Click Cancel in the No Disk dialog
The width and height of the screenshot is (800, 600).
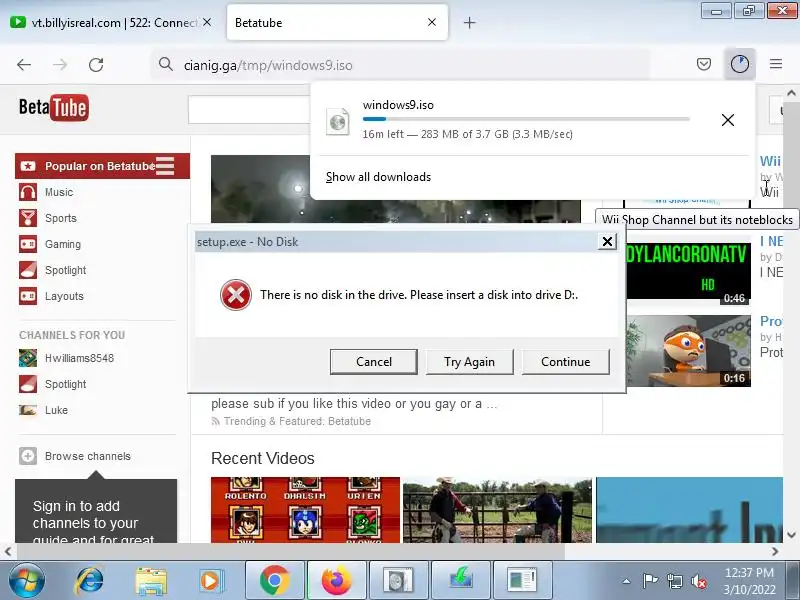tap(373, 362)
